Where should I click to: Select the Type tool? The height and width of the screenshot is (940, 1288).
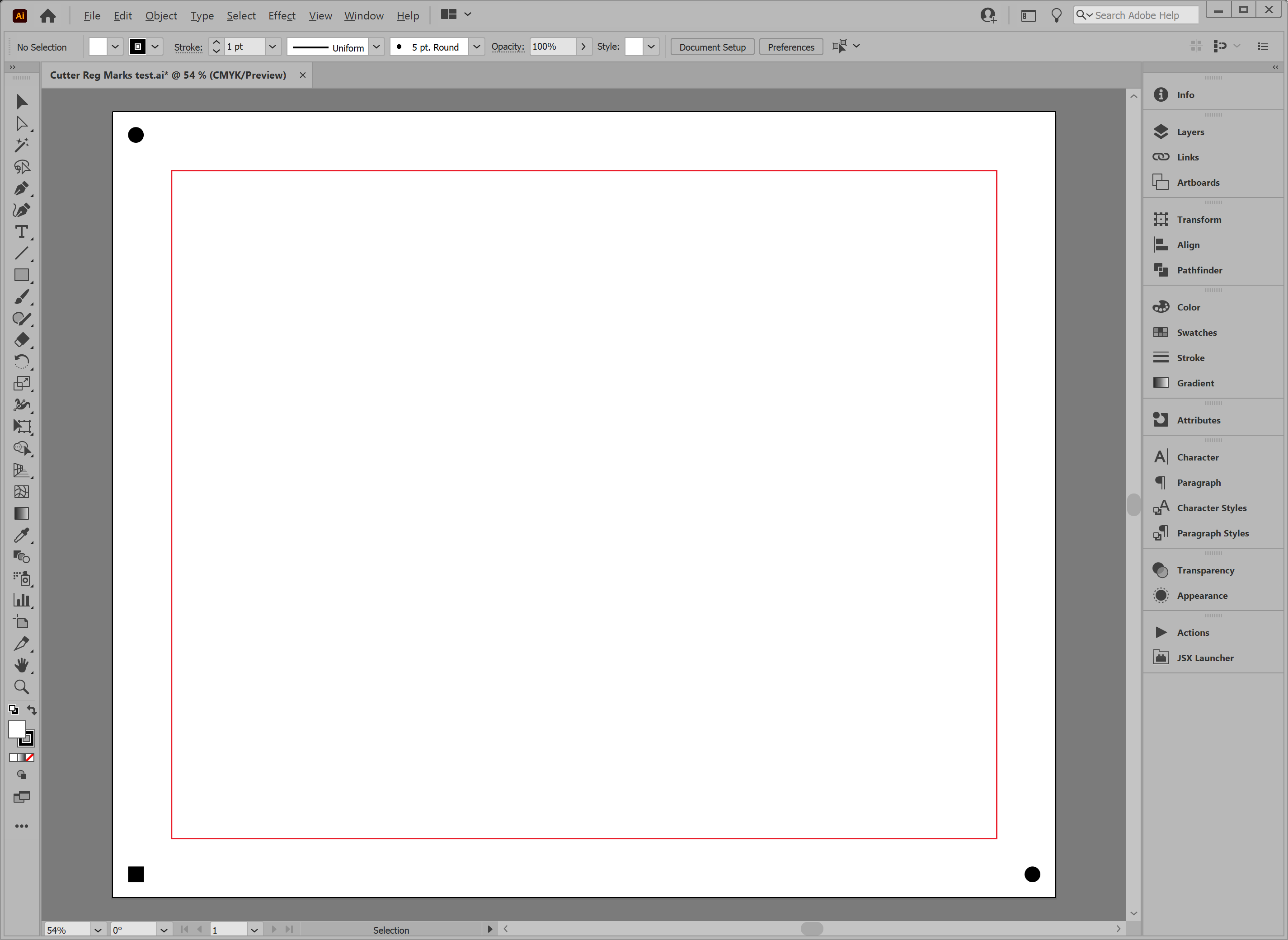click(x=22, y=231)
